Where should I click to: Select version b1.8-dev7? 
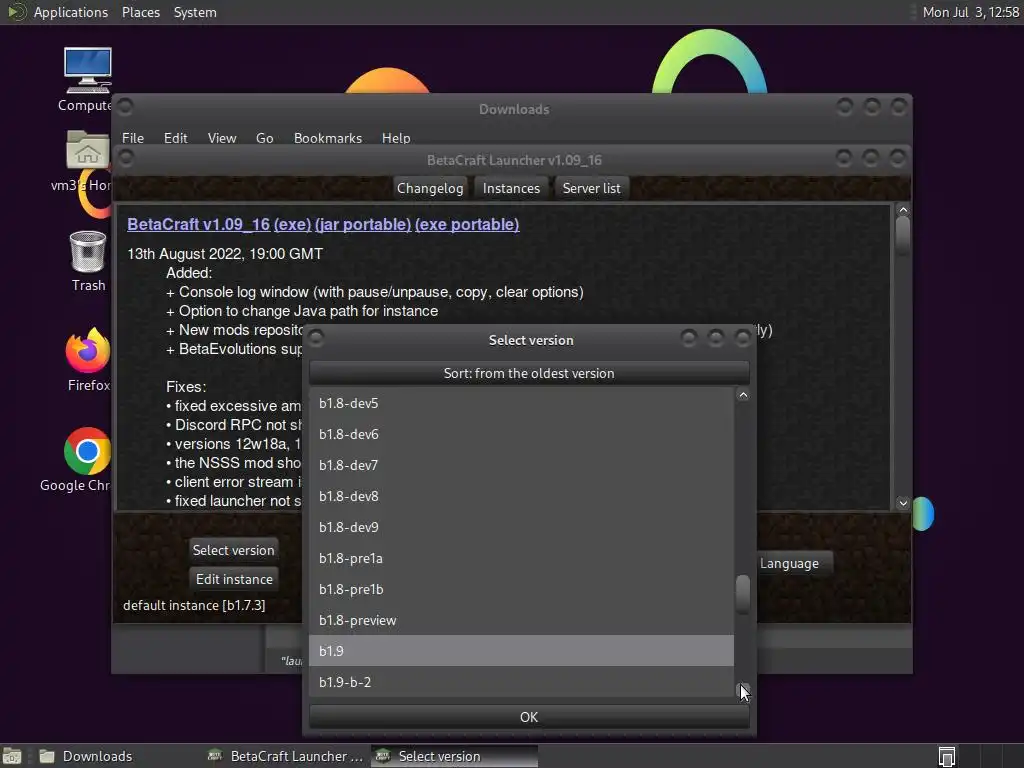(521, 465)
